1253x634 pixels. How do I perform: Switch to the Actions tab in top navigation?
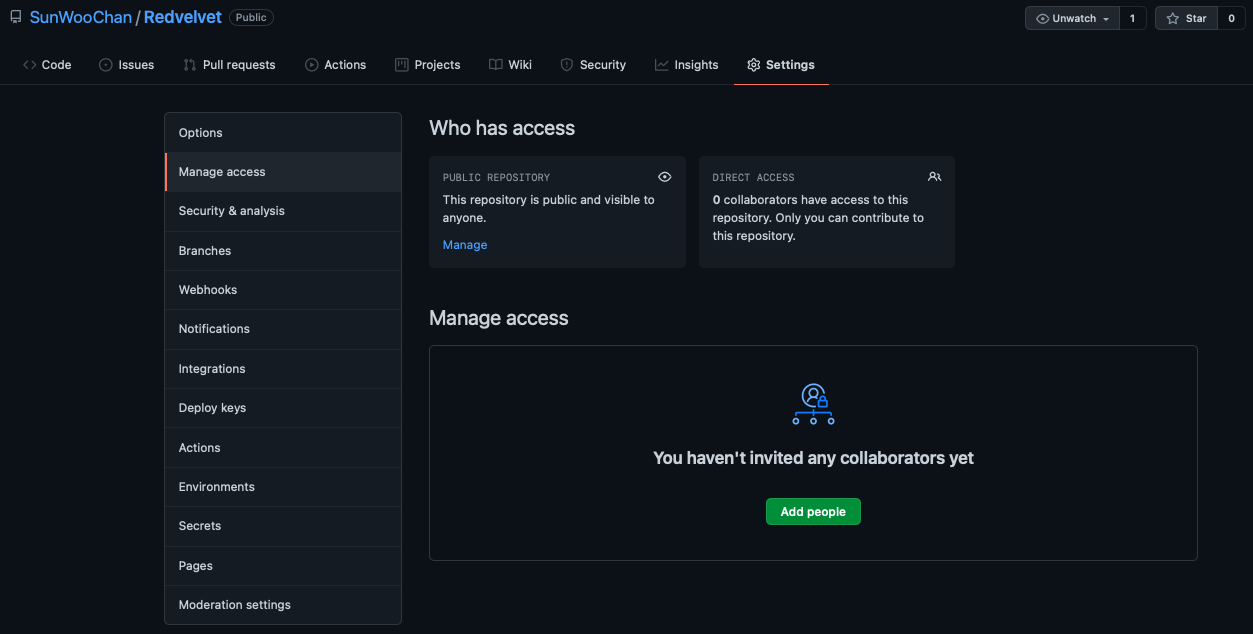point(336,65)
